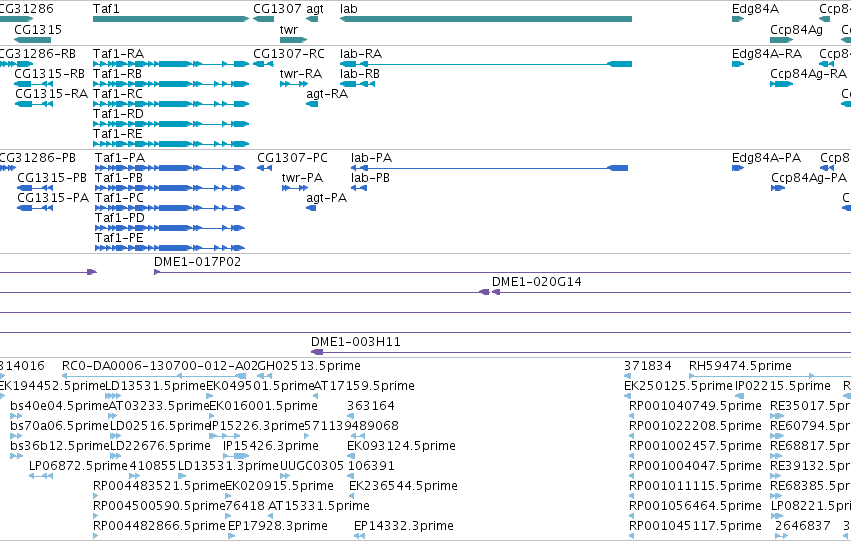This screenshot has height=541, width=851.
Task: Open the twr-PA protein feature
Action: click(x=302, y=178)
